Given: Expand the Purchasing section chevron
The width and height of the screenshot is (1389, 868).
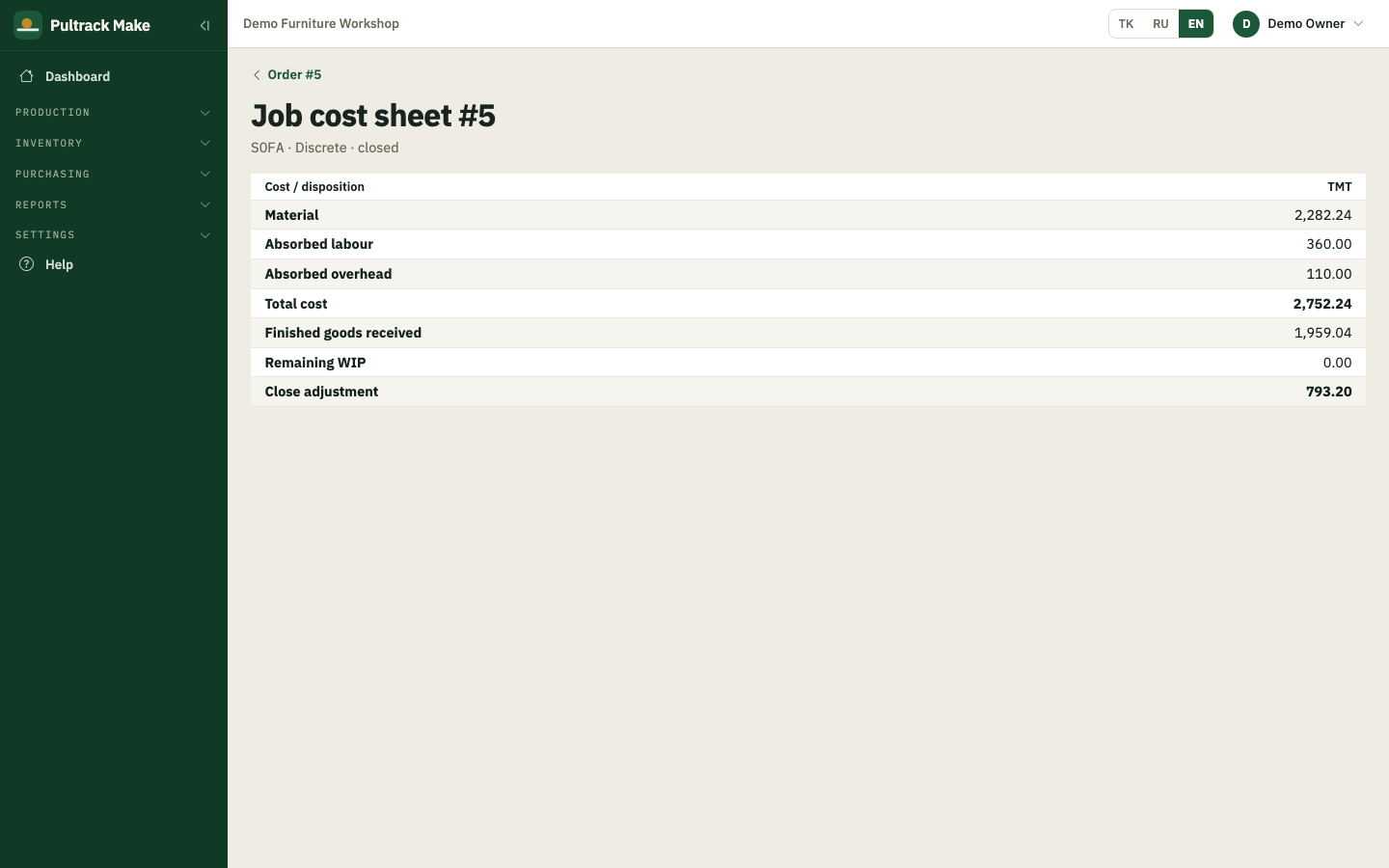Looking at the screenshot, I should [x=205, y=175].
